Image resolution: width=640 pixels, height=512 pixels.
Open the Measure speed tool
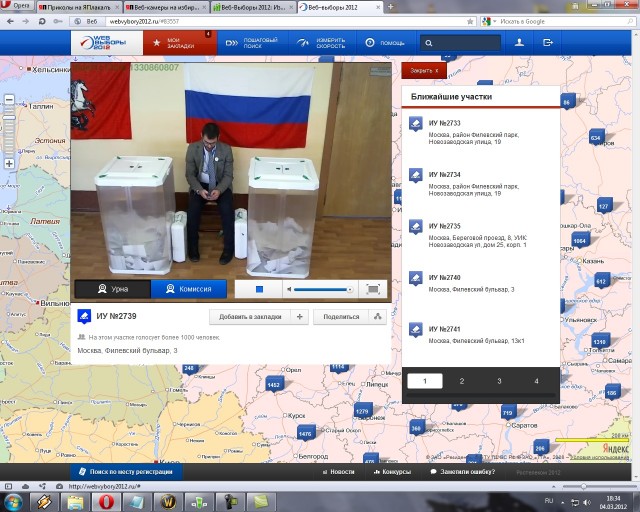point(322,43)
